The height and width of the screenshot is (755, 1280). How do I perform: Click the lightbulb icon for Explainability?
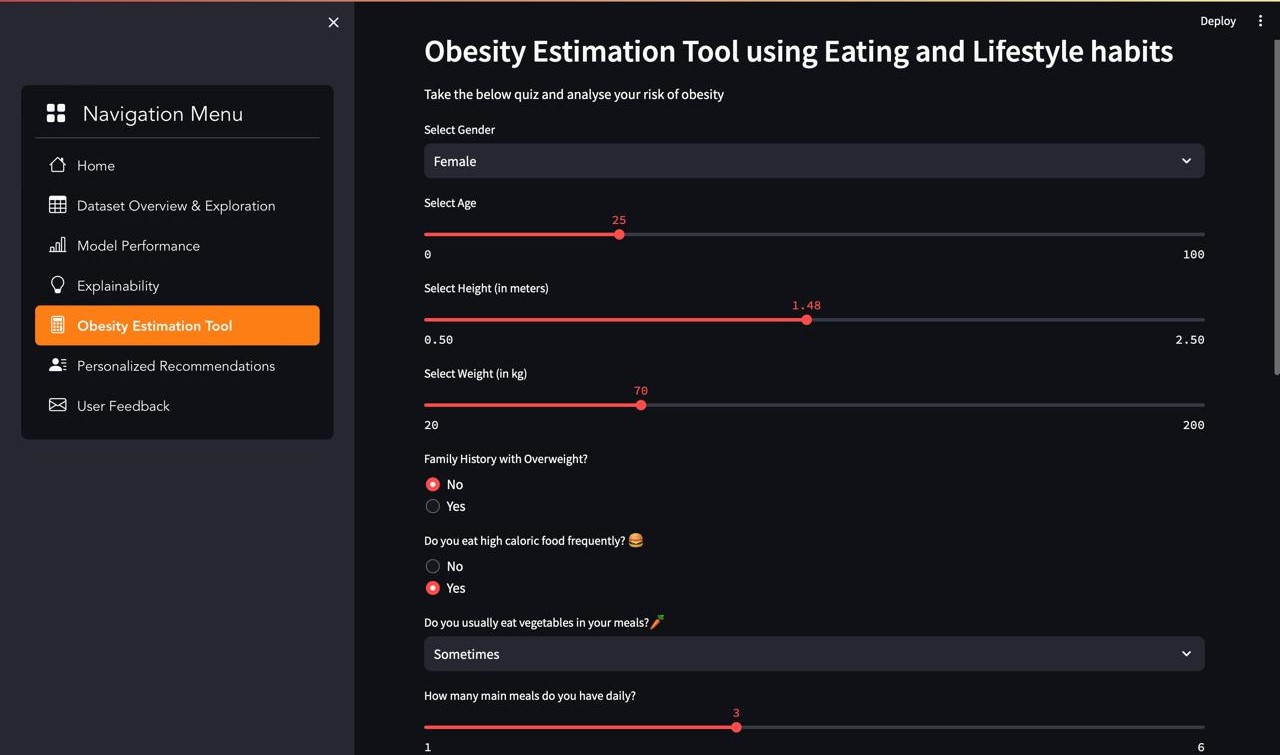coord(58,285)
